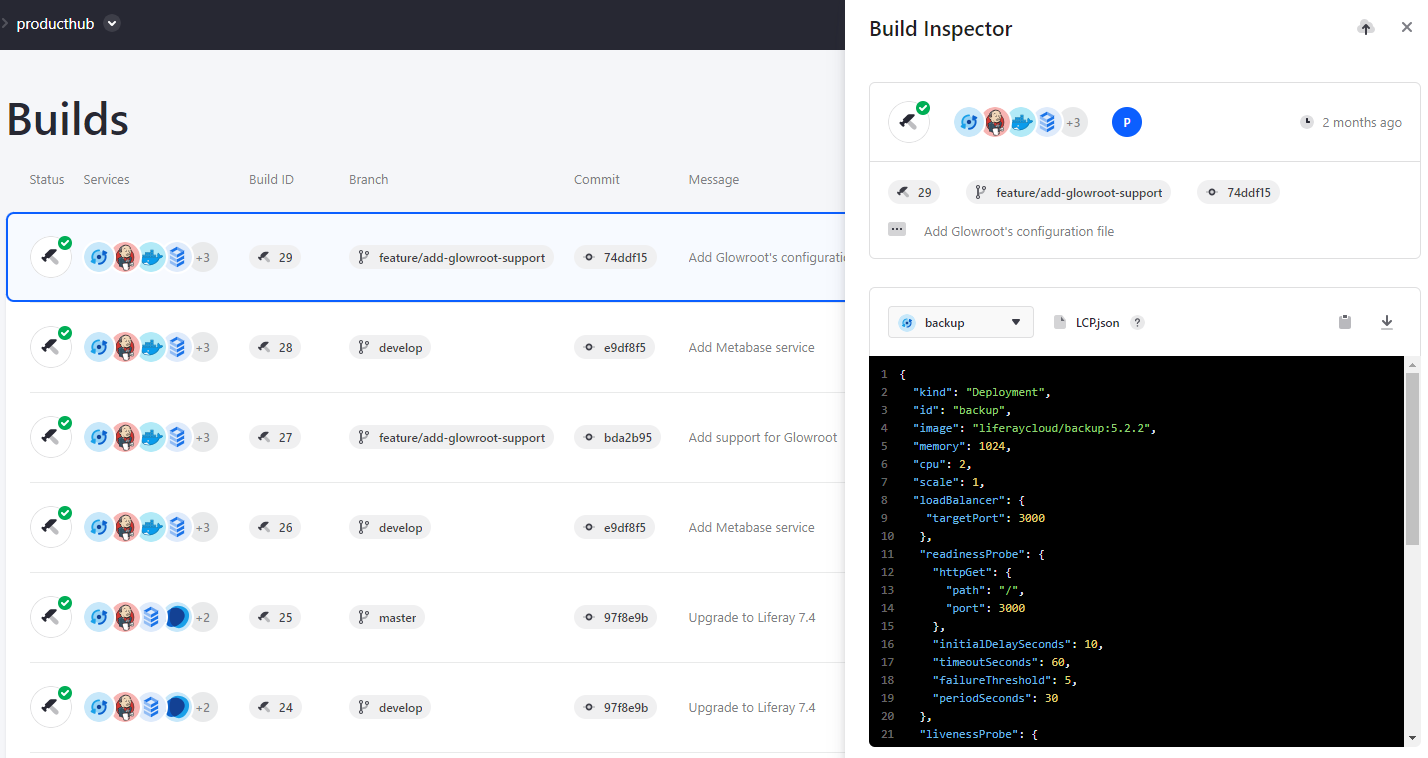Click the code viewer vertical scrollbar

pyautogui.click(x=1412, y=460)
